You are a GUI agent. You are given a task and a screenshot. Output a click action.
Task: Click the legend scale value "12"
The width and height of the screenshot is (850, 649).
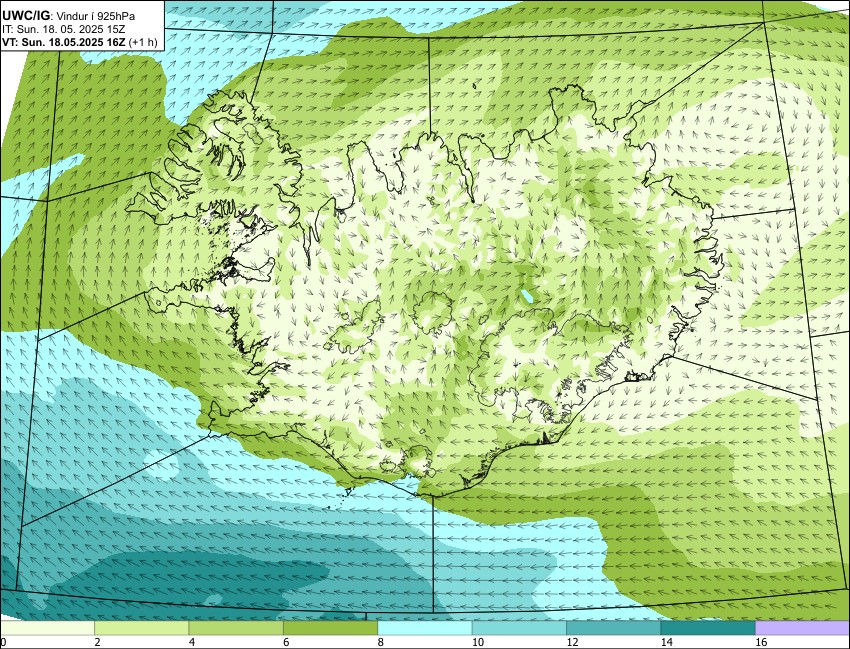click(572, 642)
